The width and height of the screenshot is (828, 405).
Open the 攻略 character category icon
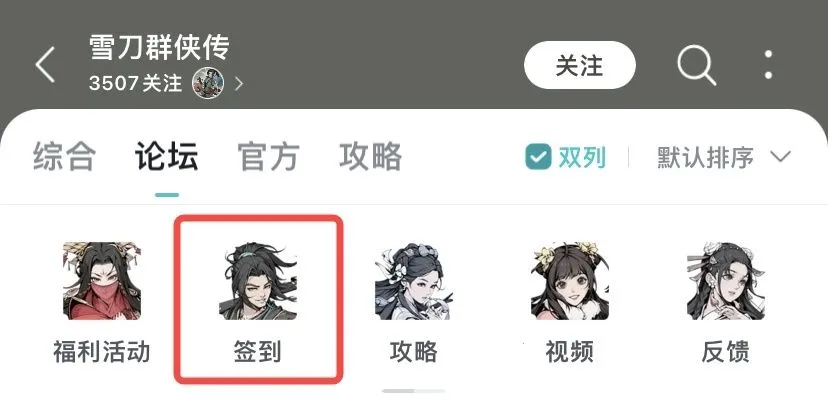tap(413, 281)
